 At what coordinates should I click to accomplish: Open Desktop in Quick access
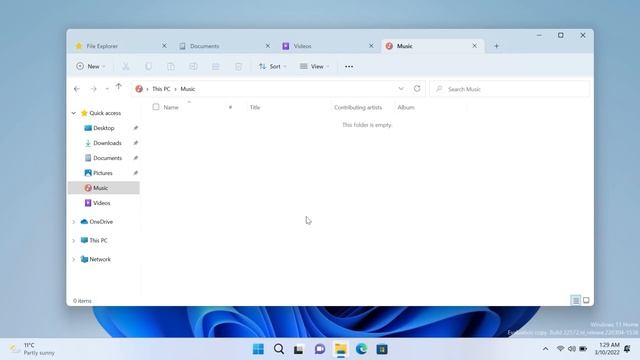(104, 128)
